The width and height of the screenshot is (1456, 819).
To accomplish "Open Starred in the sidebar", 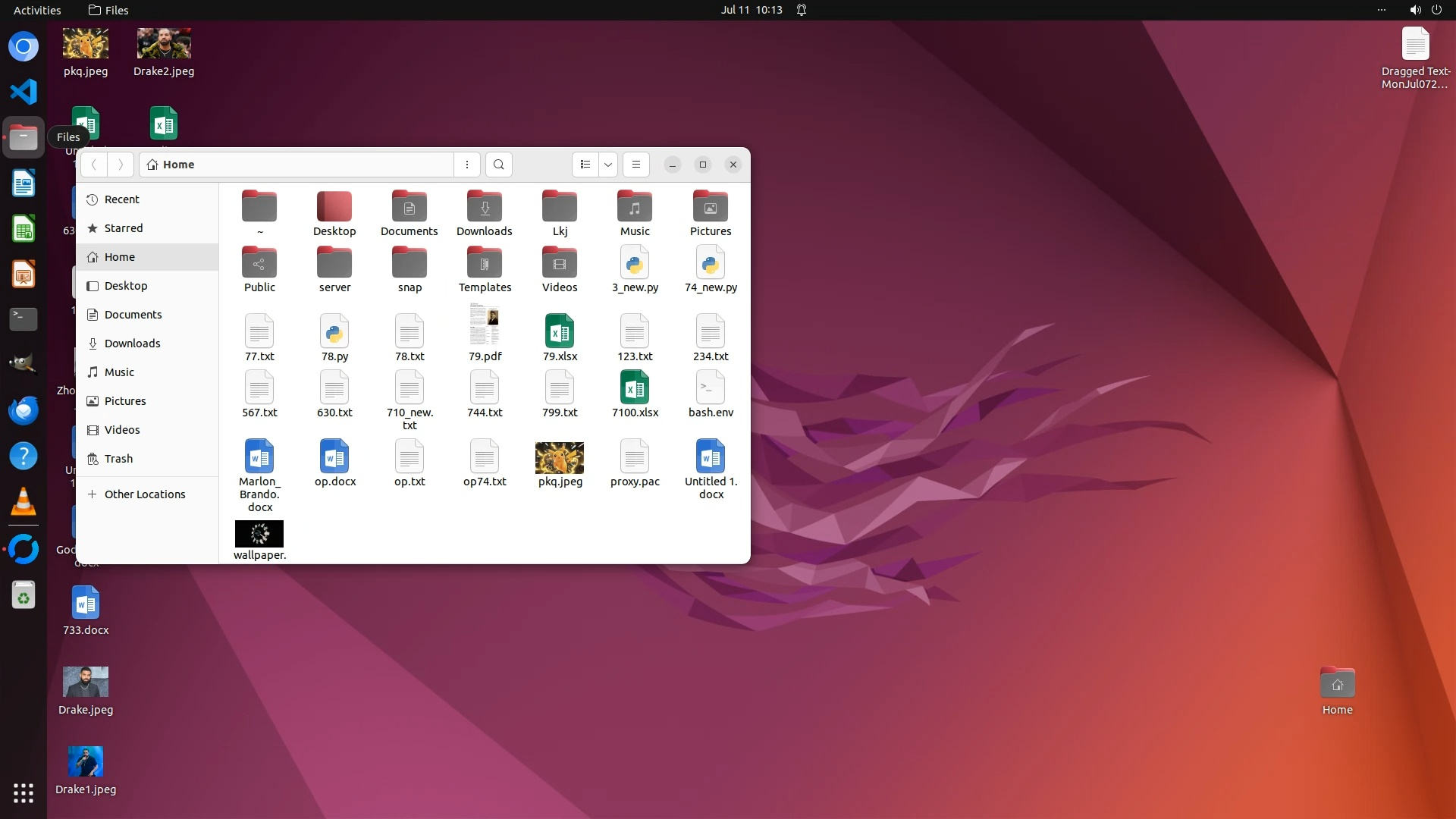I will click(123, 228).
